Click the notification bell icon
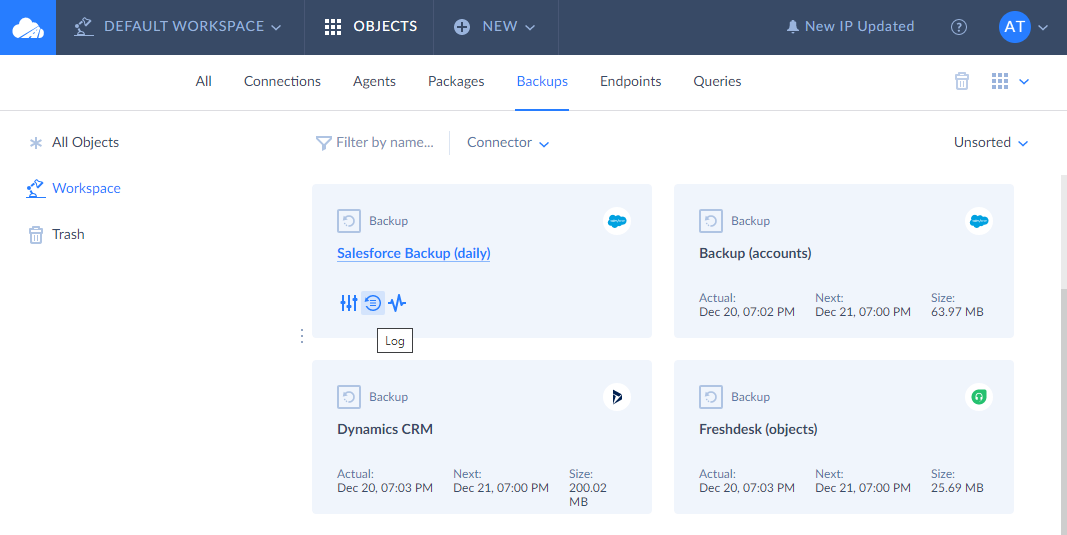Viewport: 1067px width, 535px height. point(793,27)
